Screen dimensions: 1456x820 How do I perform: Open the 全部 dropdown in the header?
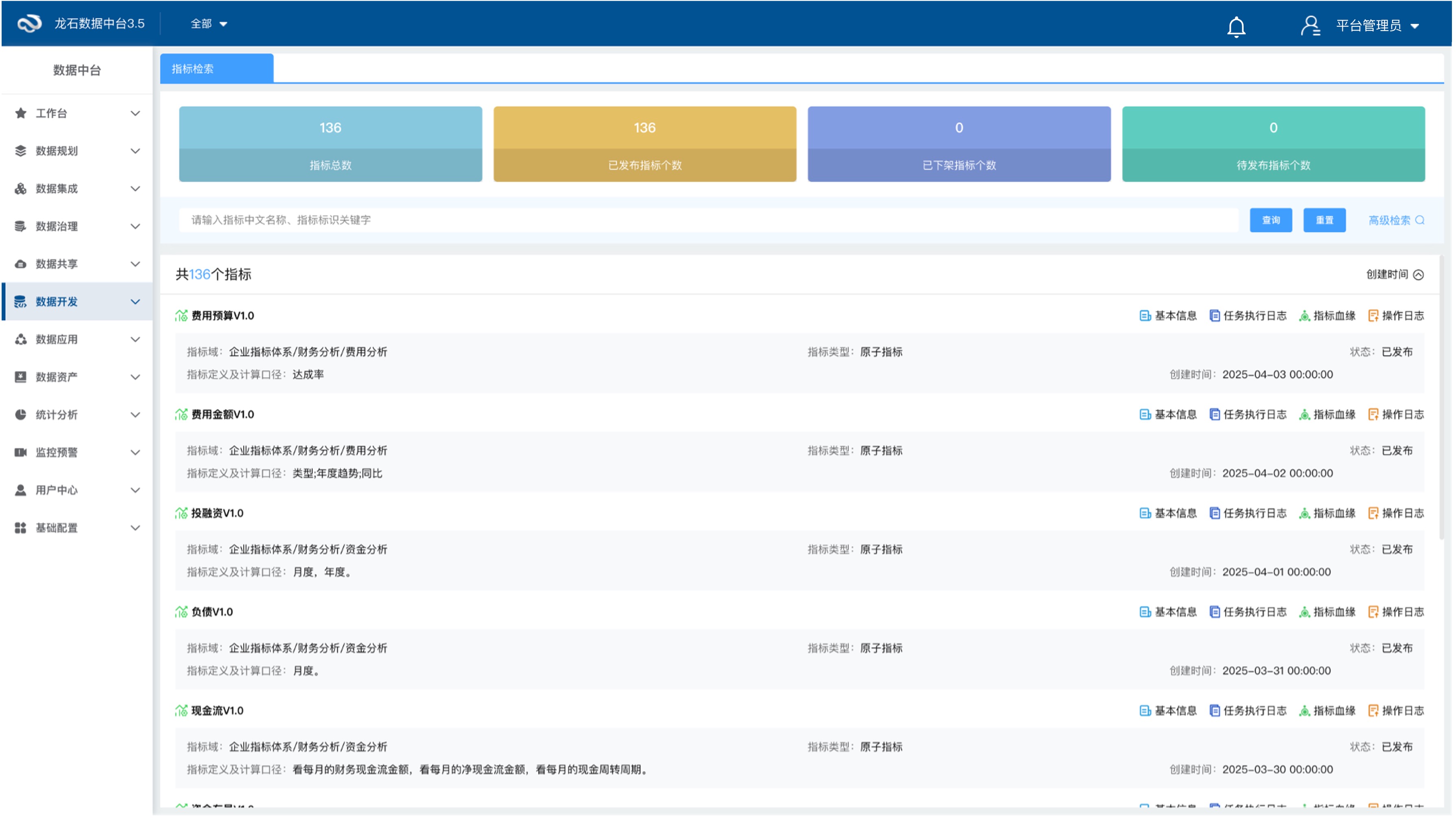coord(209,24)
